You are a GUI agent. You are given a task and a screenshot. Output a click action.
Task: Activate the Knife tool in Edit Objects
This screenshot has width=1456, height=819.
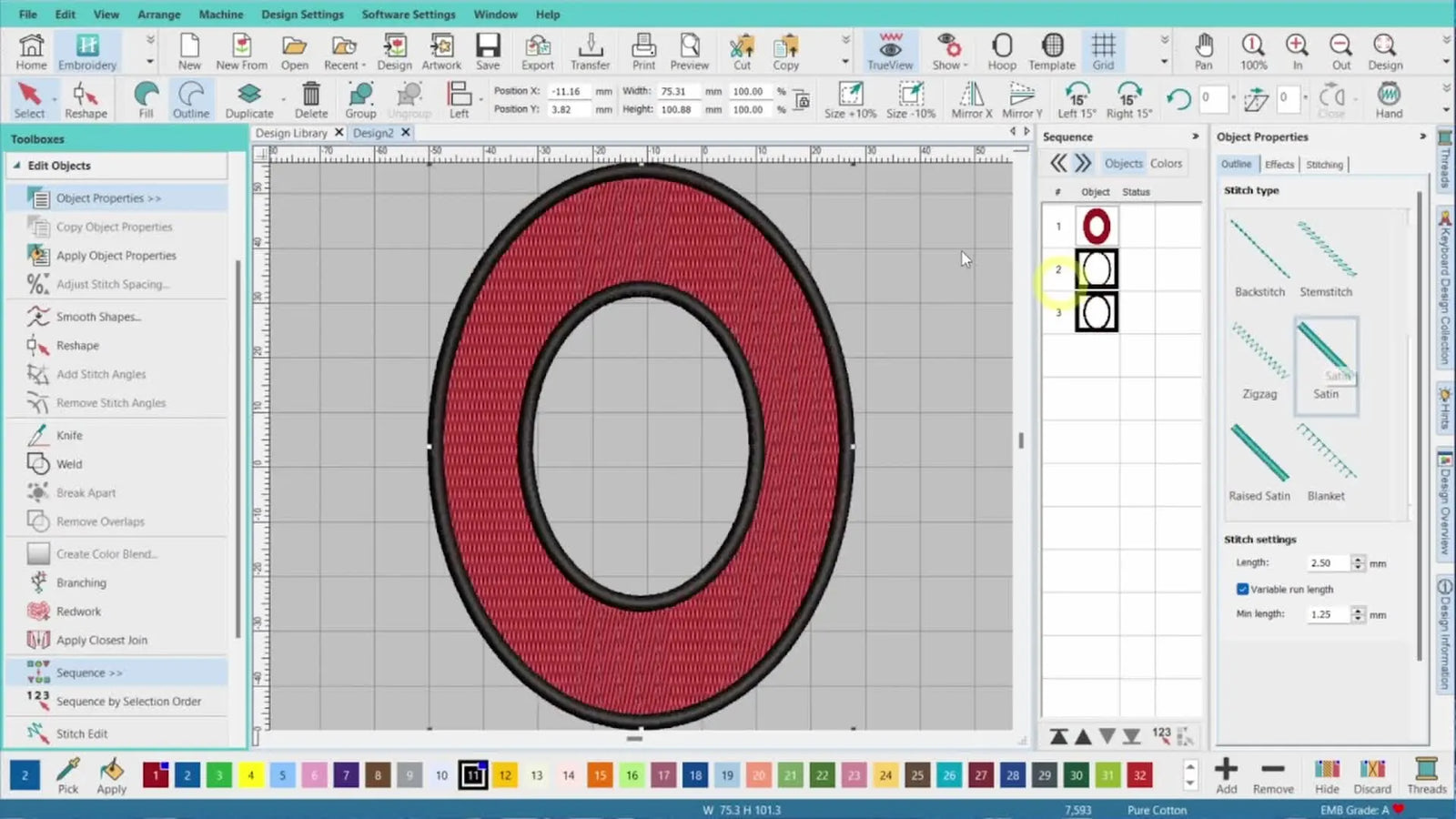pos(67,435)
